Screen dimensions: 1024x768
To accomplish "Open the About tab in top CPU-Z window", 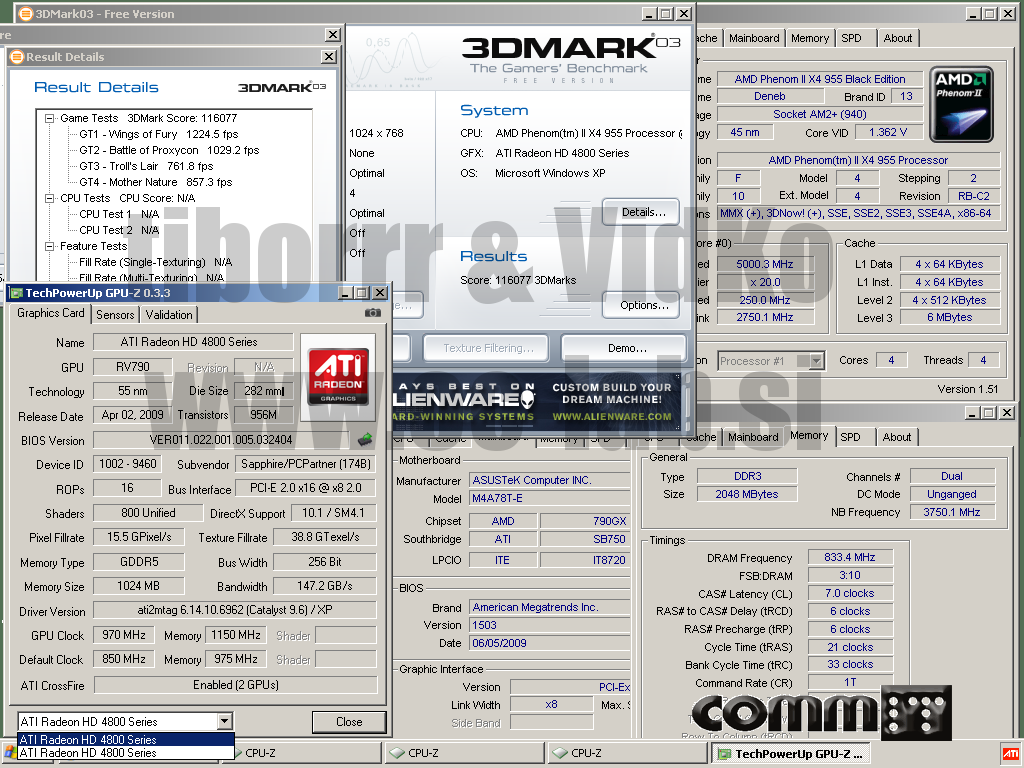I will pos(898,38).
